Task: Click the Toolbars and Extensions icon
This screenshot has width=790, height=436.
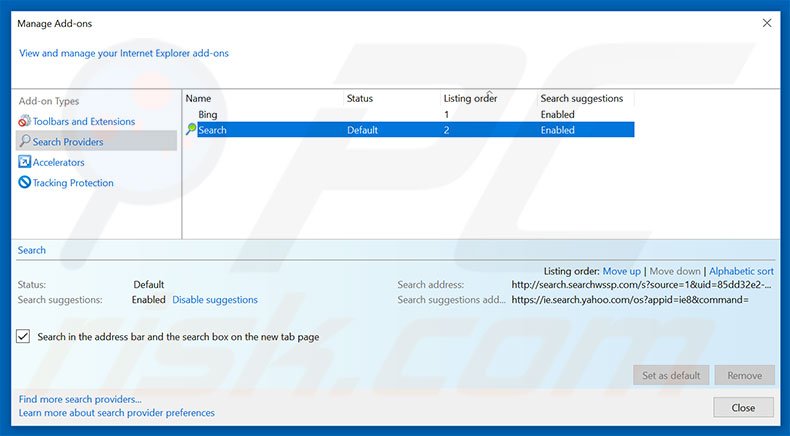Action: pos(24,121)
